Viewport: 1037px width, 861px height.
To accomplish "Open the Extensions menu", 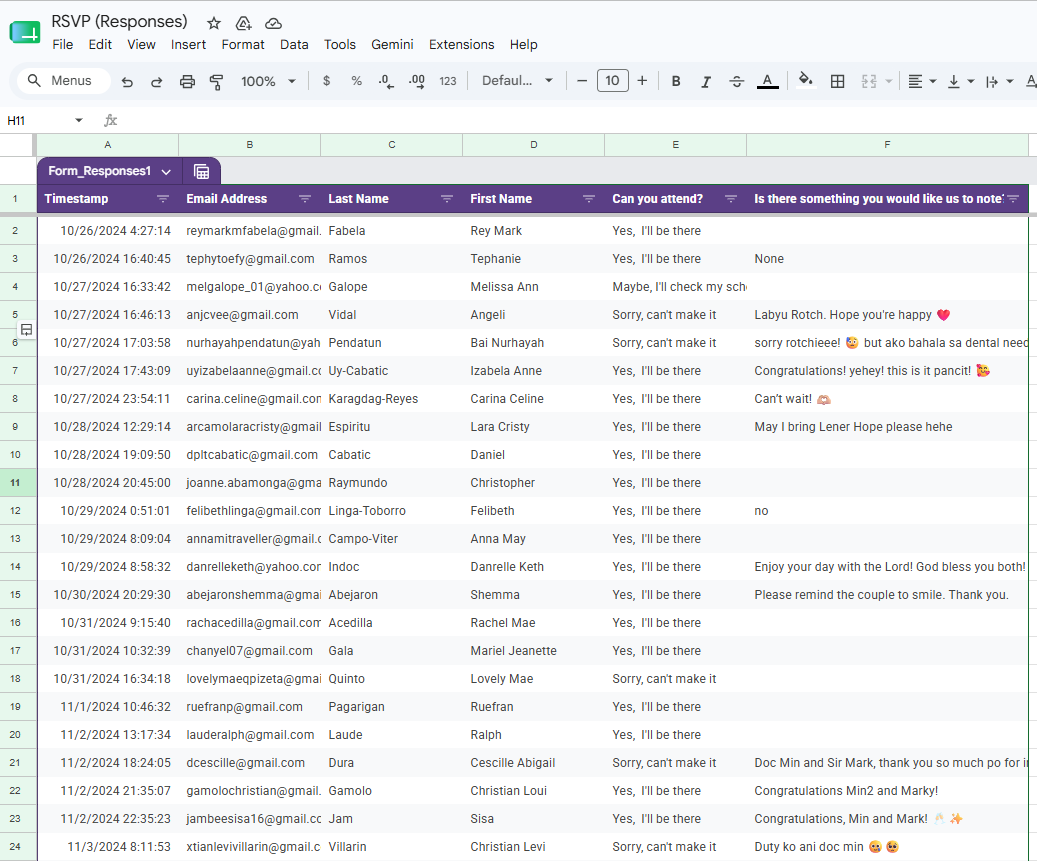I will coord(461,44).
